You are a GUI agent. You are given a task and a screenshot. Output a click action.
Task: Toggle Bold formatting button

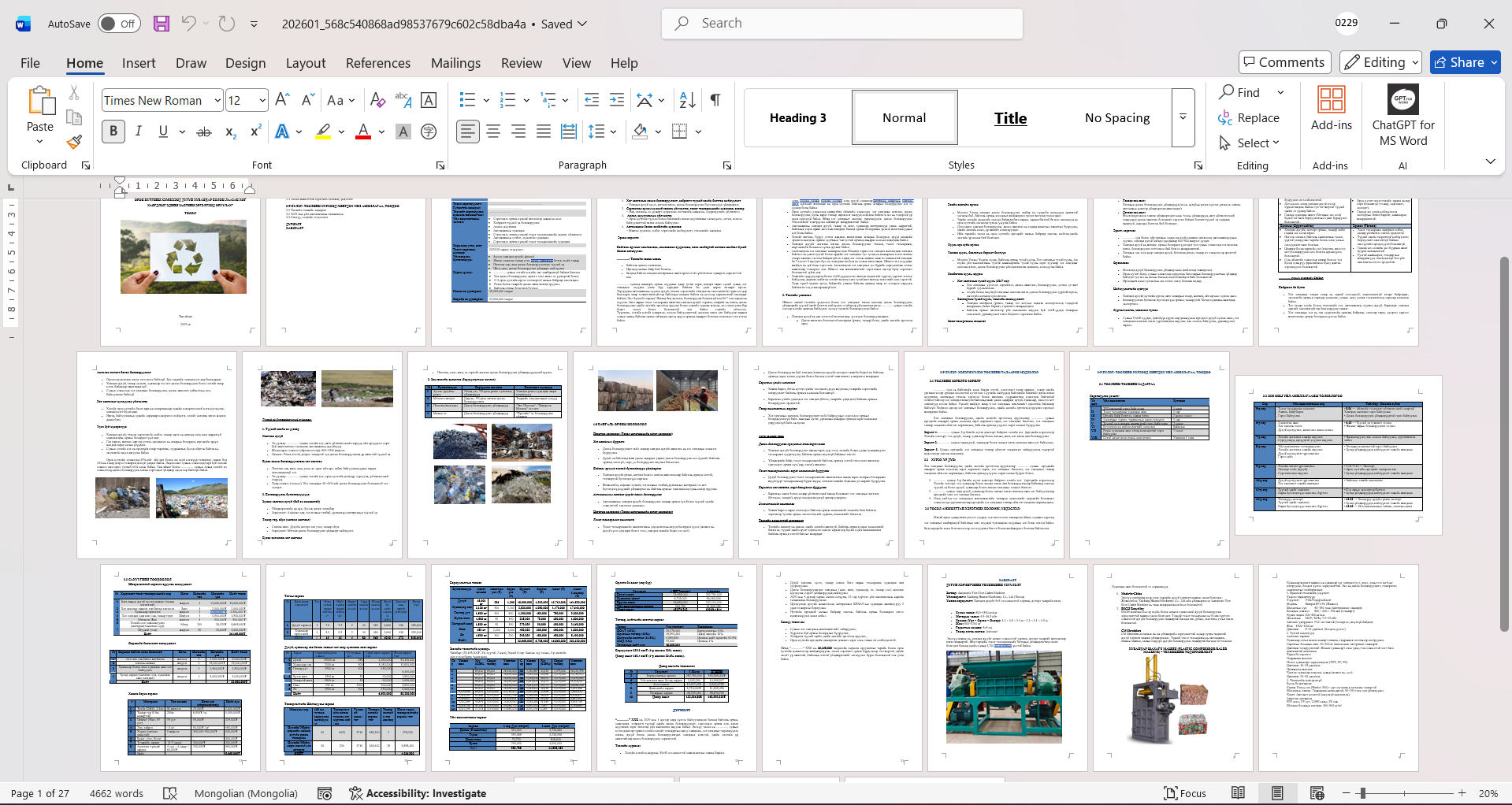[x=113, y=132]
